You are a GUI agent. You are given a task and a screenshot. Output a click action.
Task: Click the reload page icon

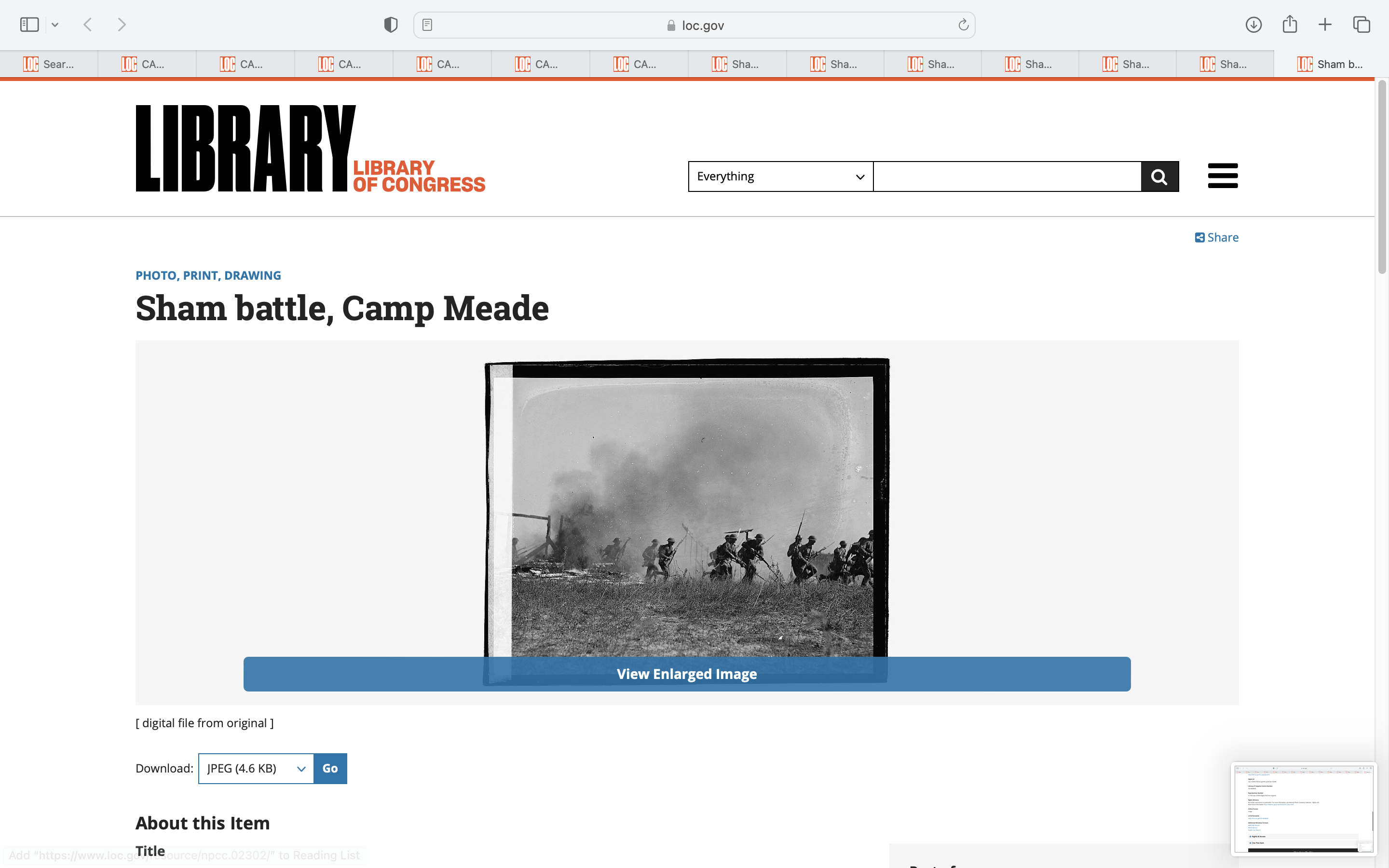[x=963, y=25]
